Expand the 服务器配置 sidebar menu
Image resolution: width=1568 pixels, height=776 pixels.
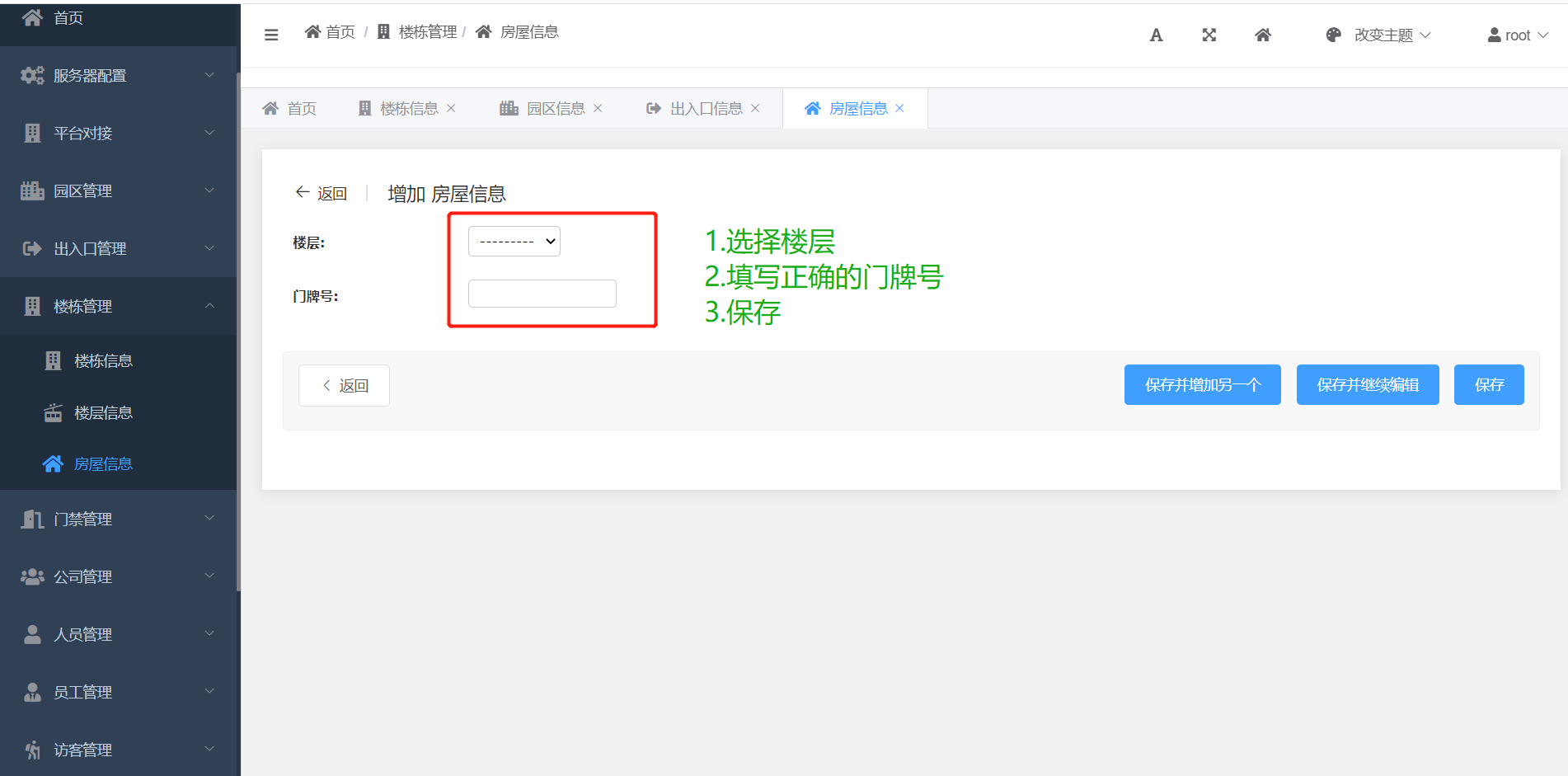tap(118, 75)
